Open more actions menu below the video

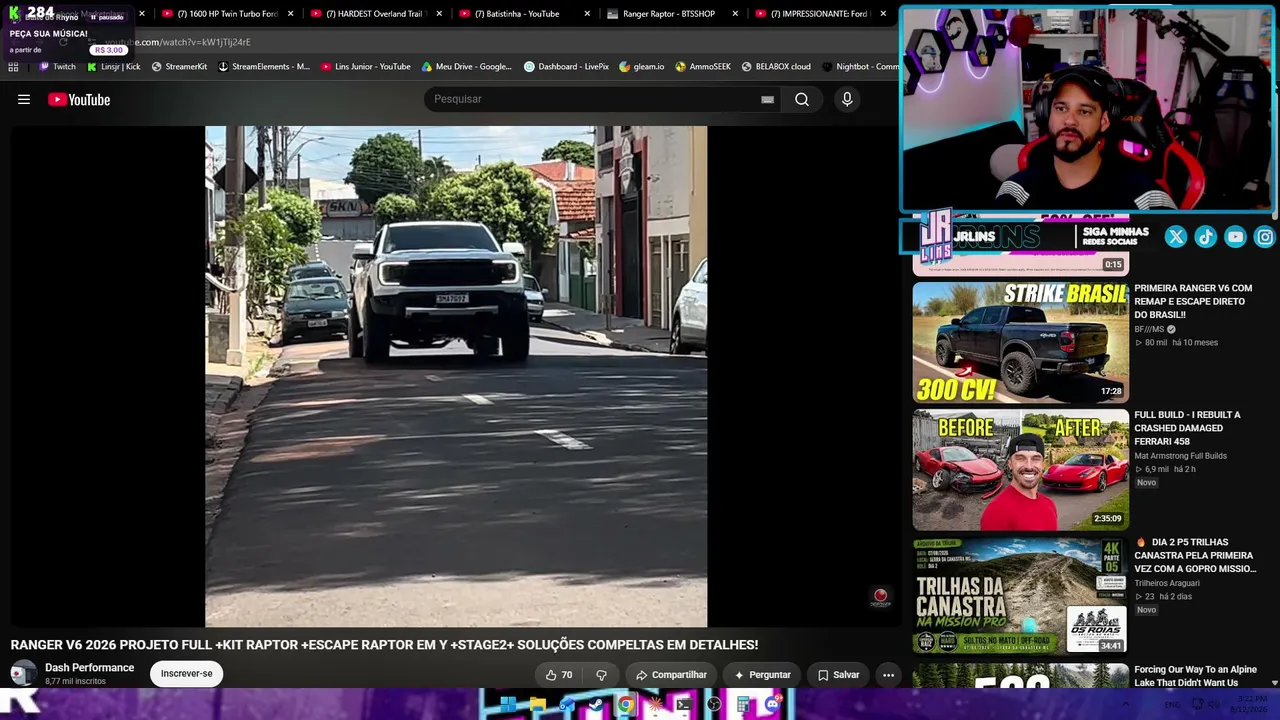click(x=888, y=675)
